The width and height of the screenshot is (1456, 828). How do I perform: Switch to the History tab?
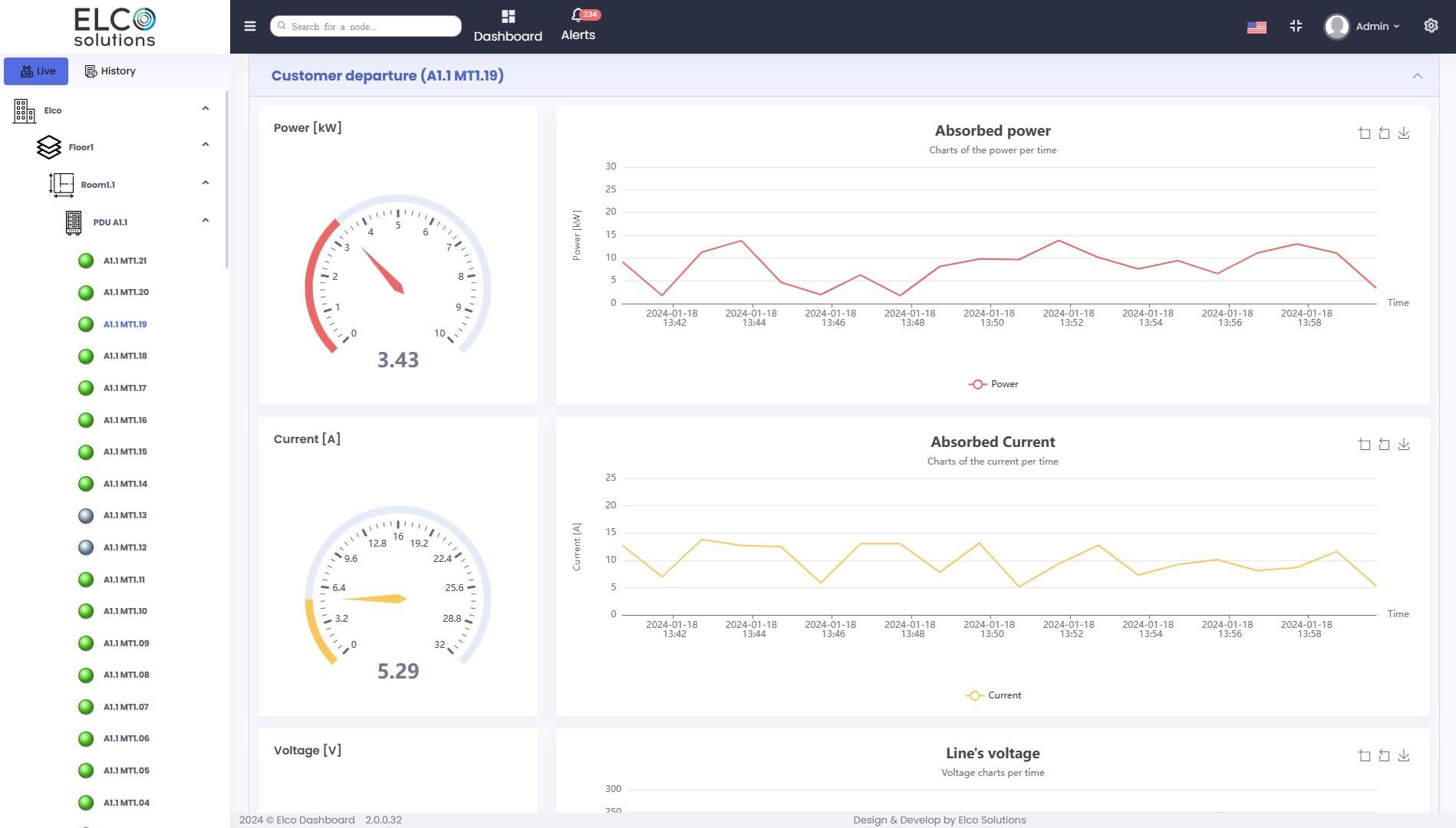[110, 71]
